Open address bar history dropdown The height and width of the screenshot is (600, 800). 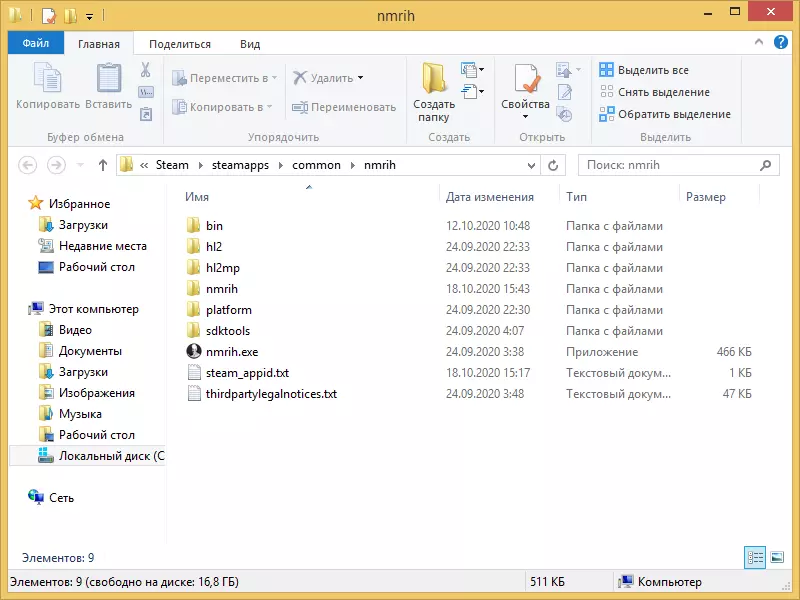point(531,165)
